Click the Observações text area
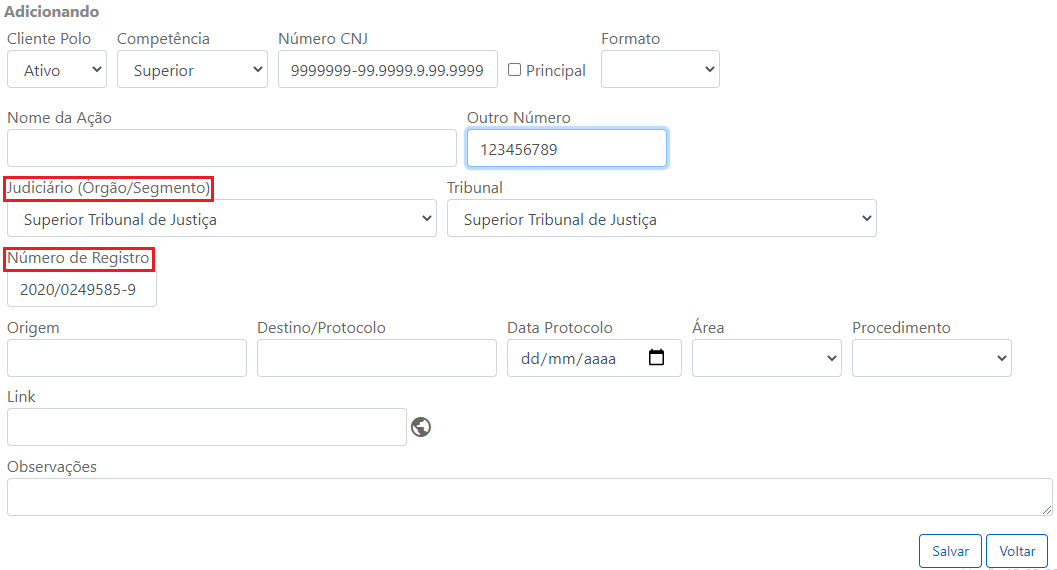1057x570 pixels. tap(530, 497)
